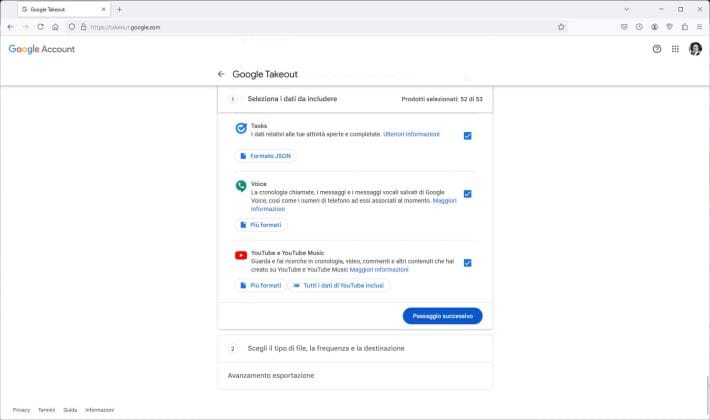Click the YouTube red logo icon
This screenshot has height=420, width=710.
tap(241, 256)
